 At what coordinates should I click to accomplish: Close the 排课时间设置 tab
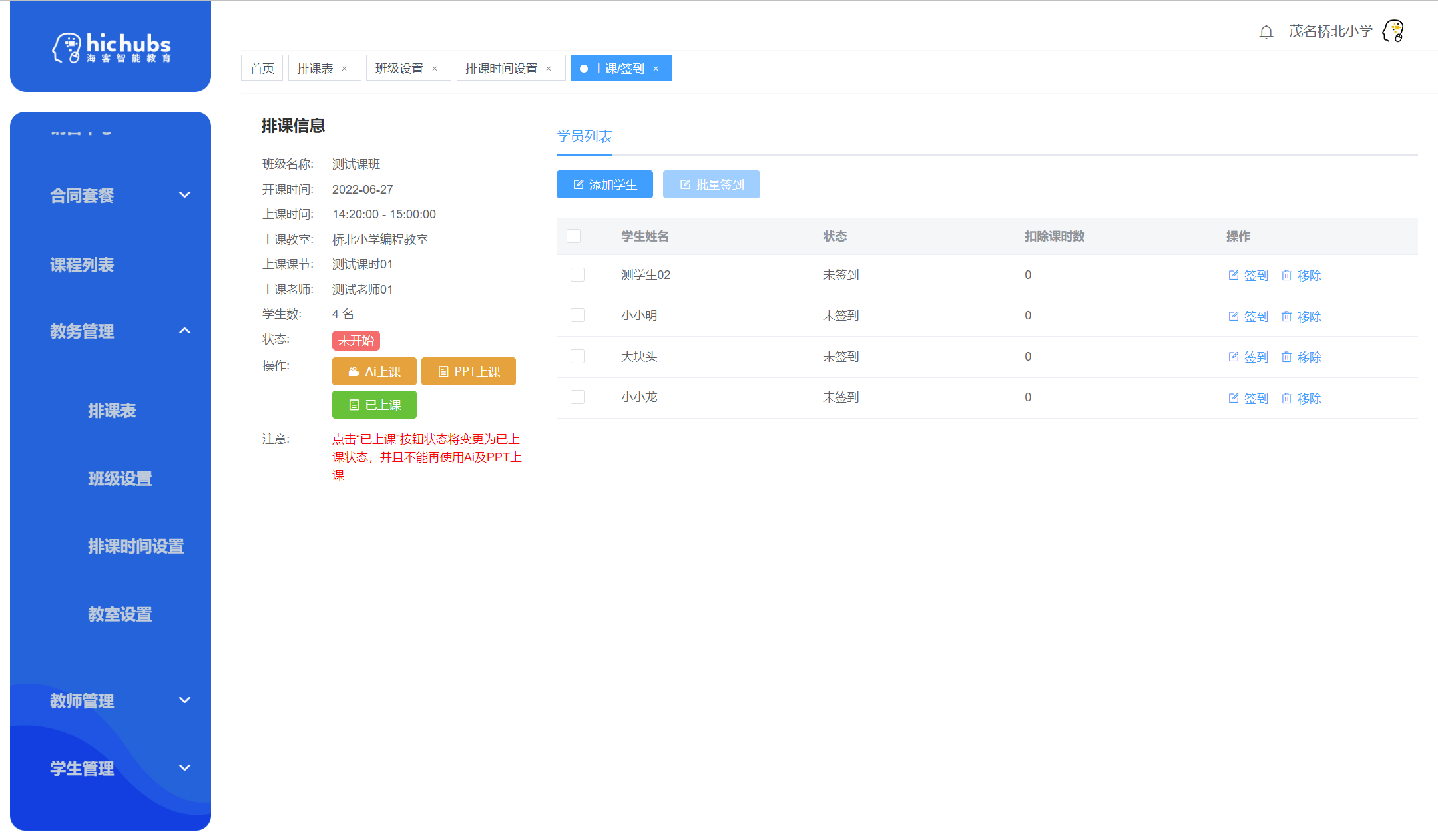(x=549, y=68)
